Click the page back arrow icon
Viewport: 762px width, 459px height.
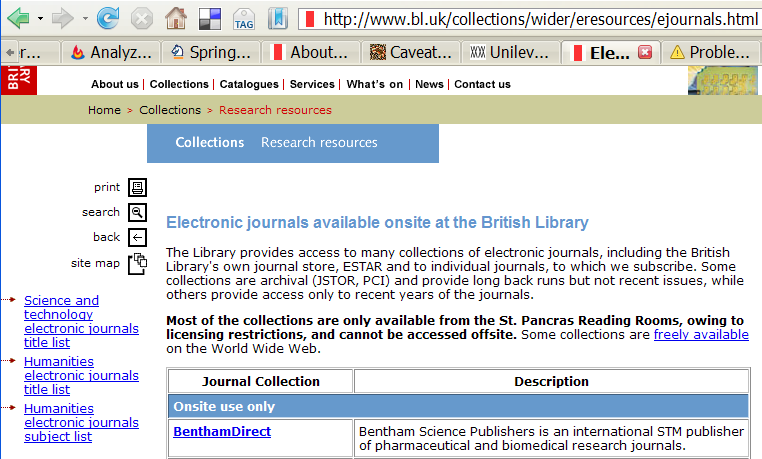tap(137, 237)
